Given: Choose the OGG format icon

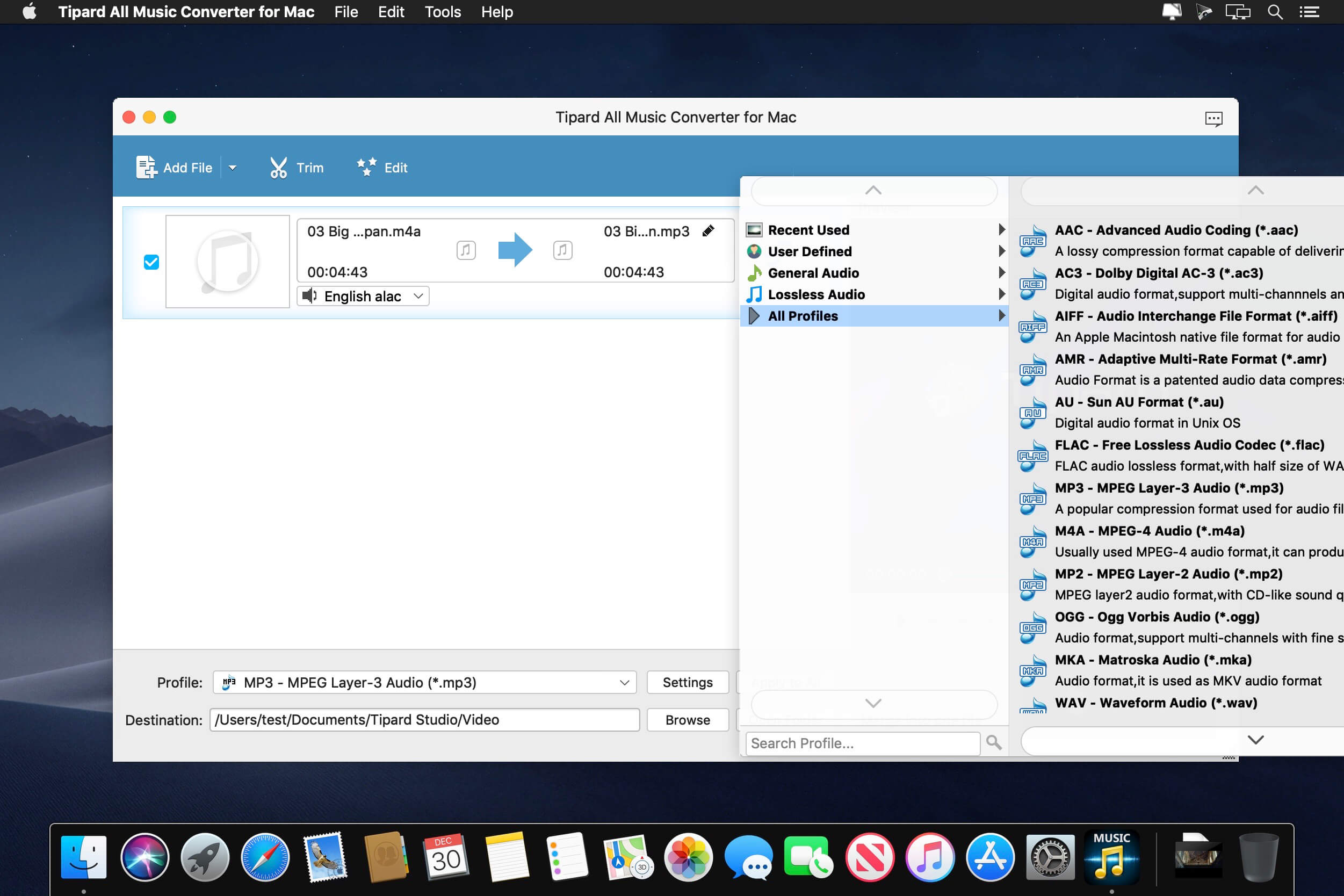Looking at the screenshot, I should pyautogui.click(x=1033, y=628).
